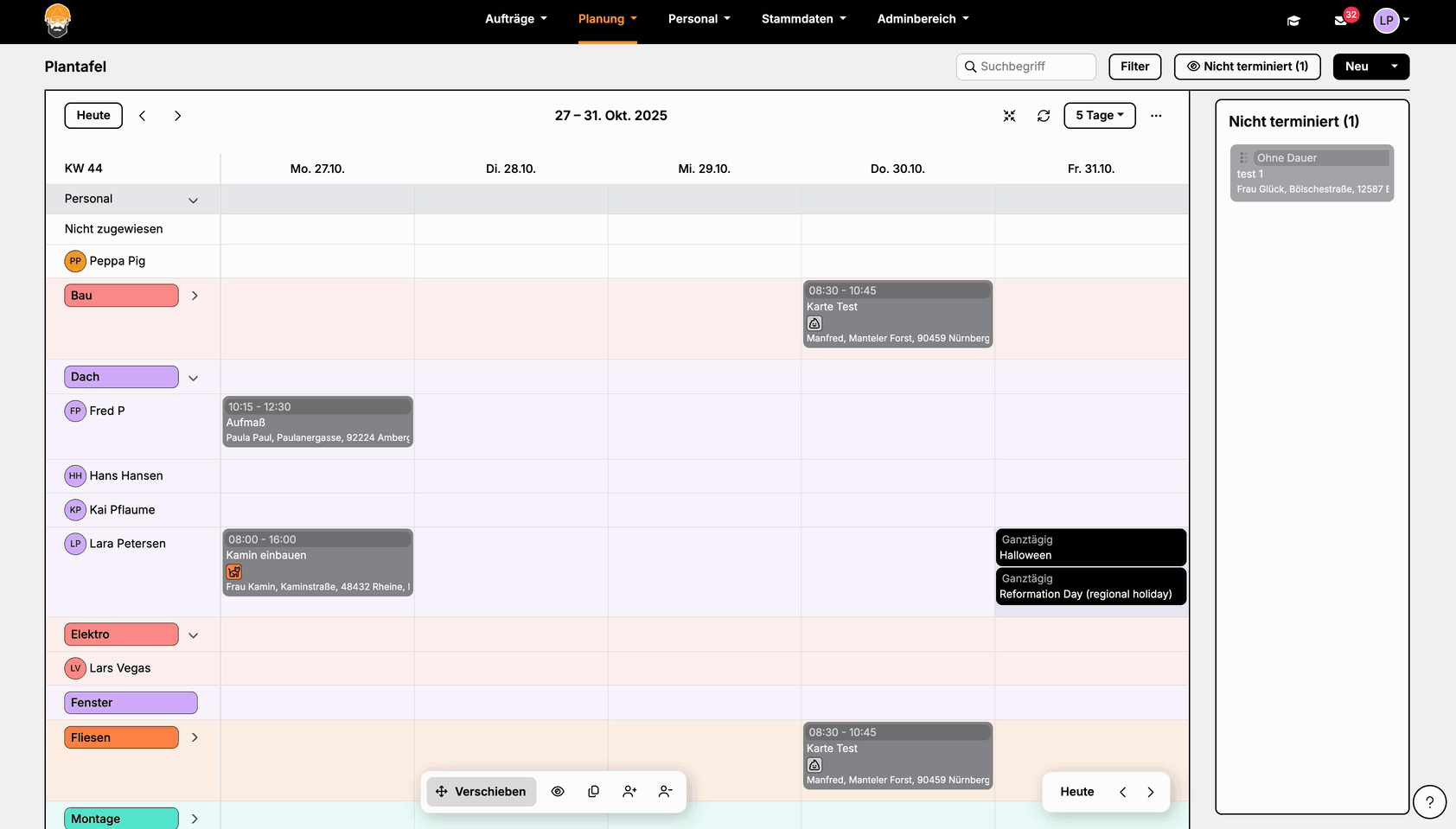Collapse the Personal section

(x=194, y=200)
